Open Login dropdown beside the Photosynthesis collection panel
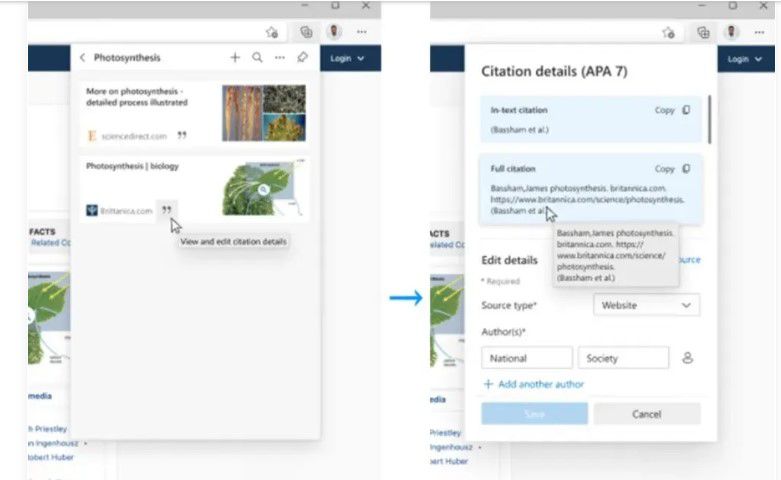Viewport: 781px width, 480px height. pos(347,59)
